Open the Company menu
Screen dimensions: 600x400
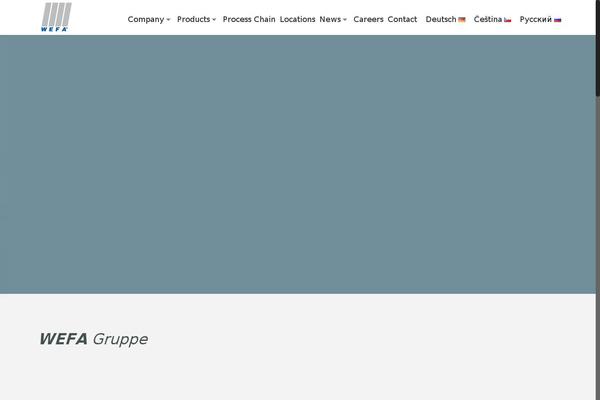point(146,19)
